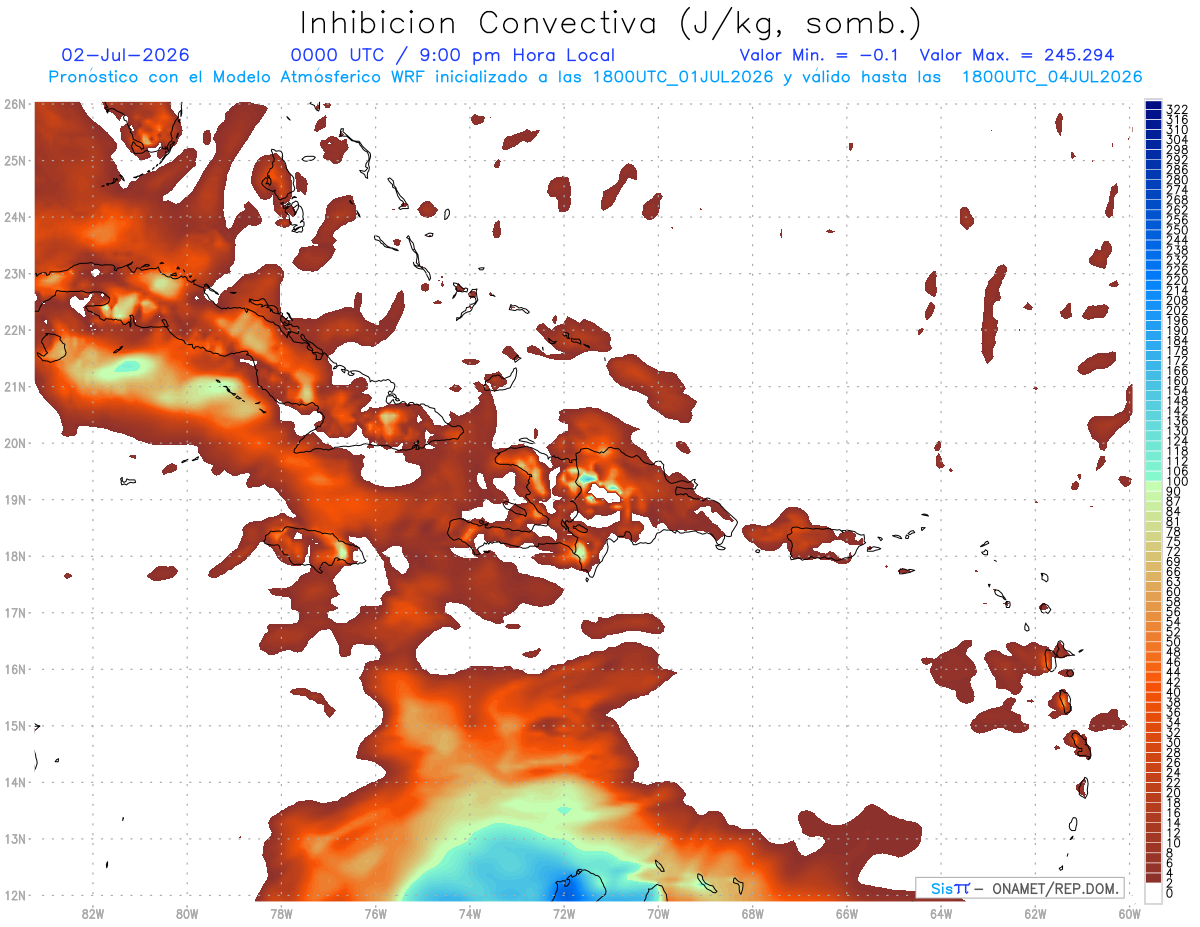Click the 25N latitude label

14,160
